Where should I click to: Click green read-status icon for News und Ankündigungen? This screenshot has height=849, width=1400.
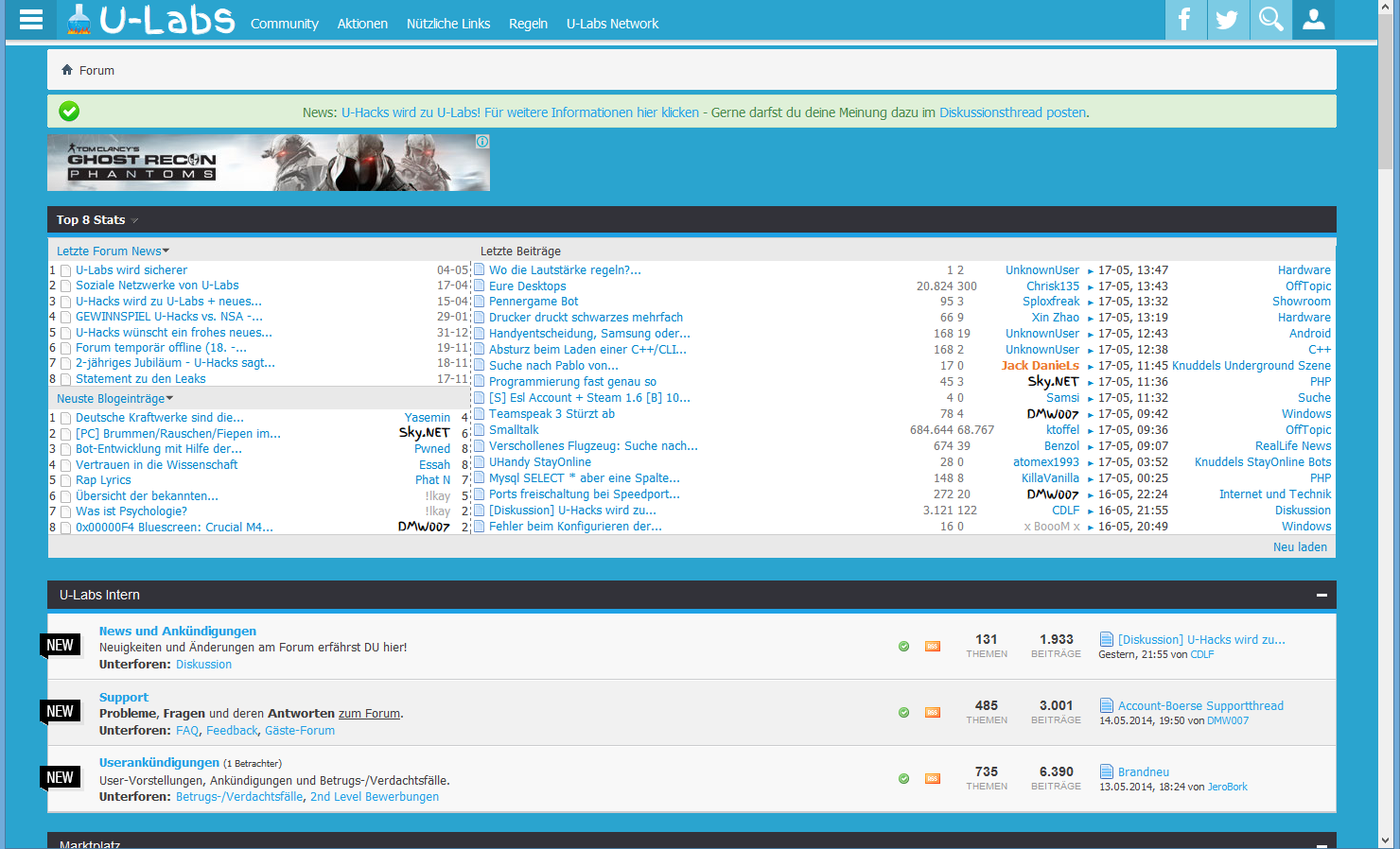[903, 647]
